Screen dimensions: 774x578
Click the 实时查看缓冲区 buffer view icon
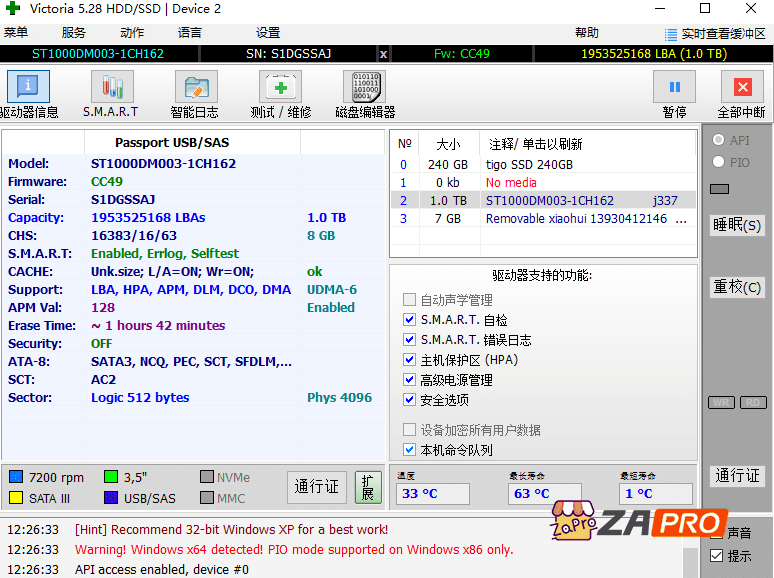tap(671, 34)
